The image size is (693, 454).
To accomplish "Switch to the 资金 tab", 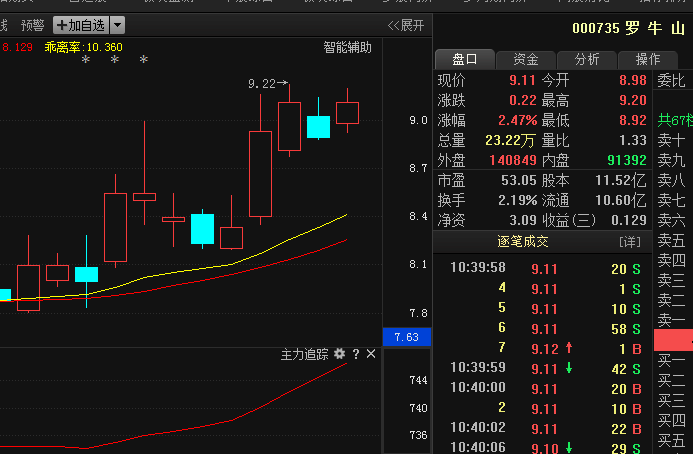I will 525,59.
